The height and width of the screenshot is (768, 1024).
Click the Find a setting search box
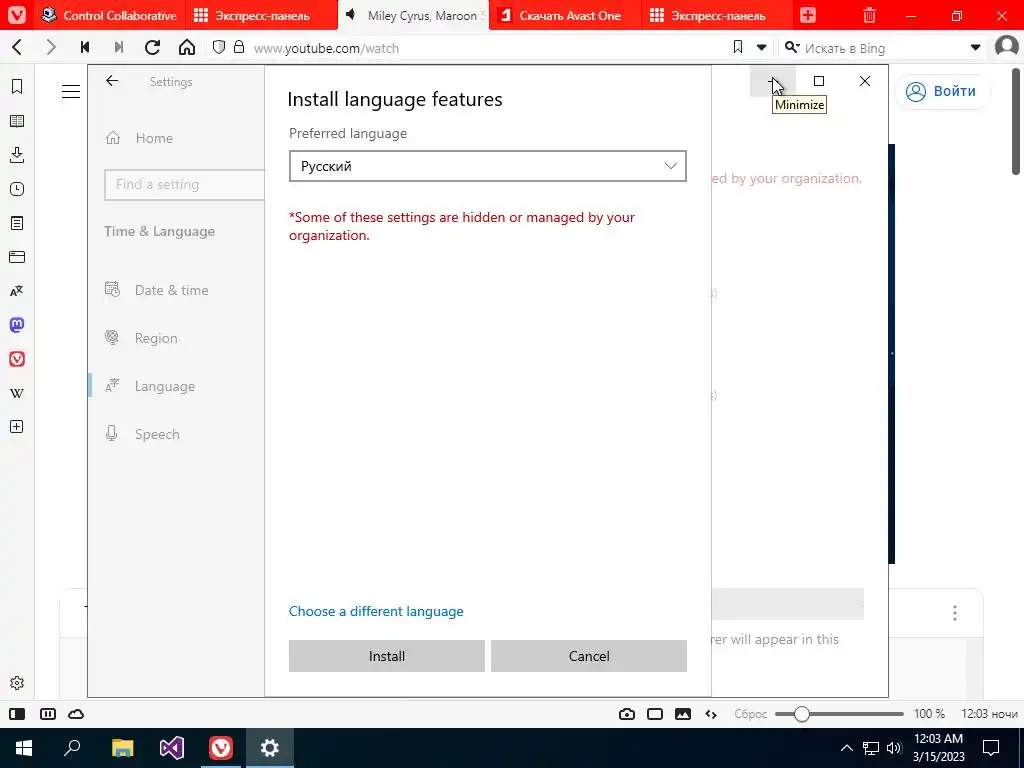coord(184,185)
